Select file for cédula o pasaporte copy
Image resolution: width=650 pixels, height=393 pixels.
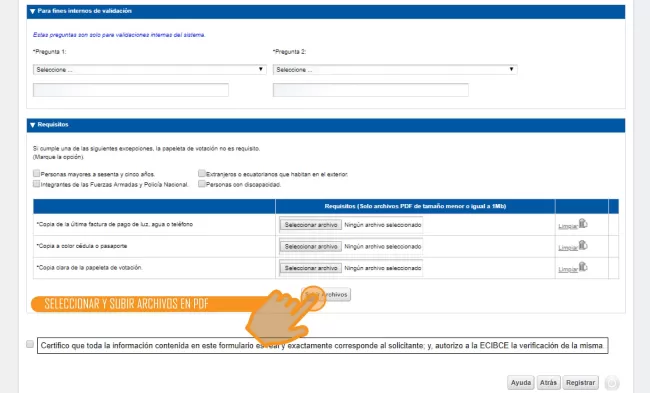point(310,246)
